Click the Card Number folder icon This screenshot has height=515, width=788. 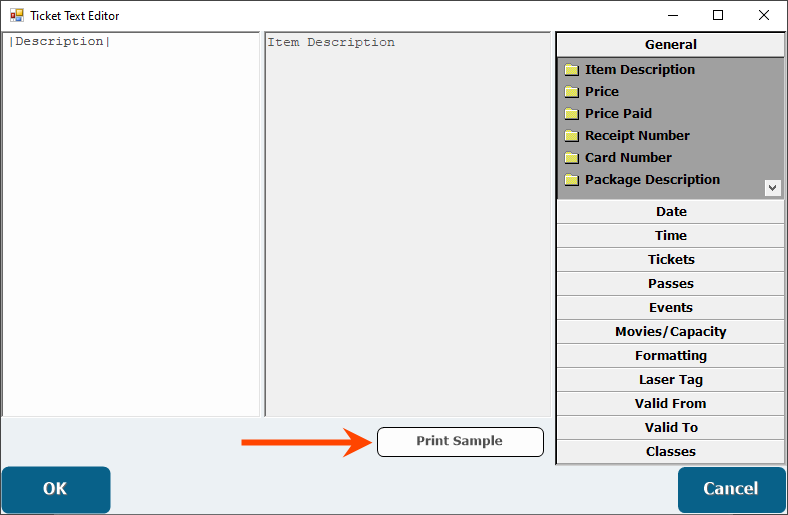(x=571, y=158)
